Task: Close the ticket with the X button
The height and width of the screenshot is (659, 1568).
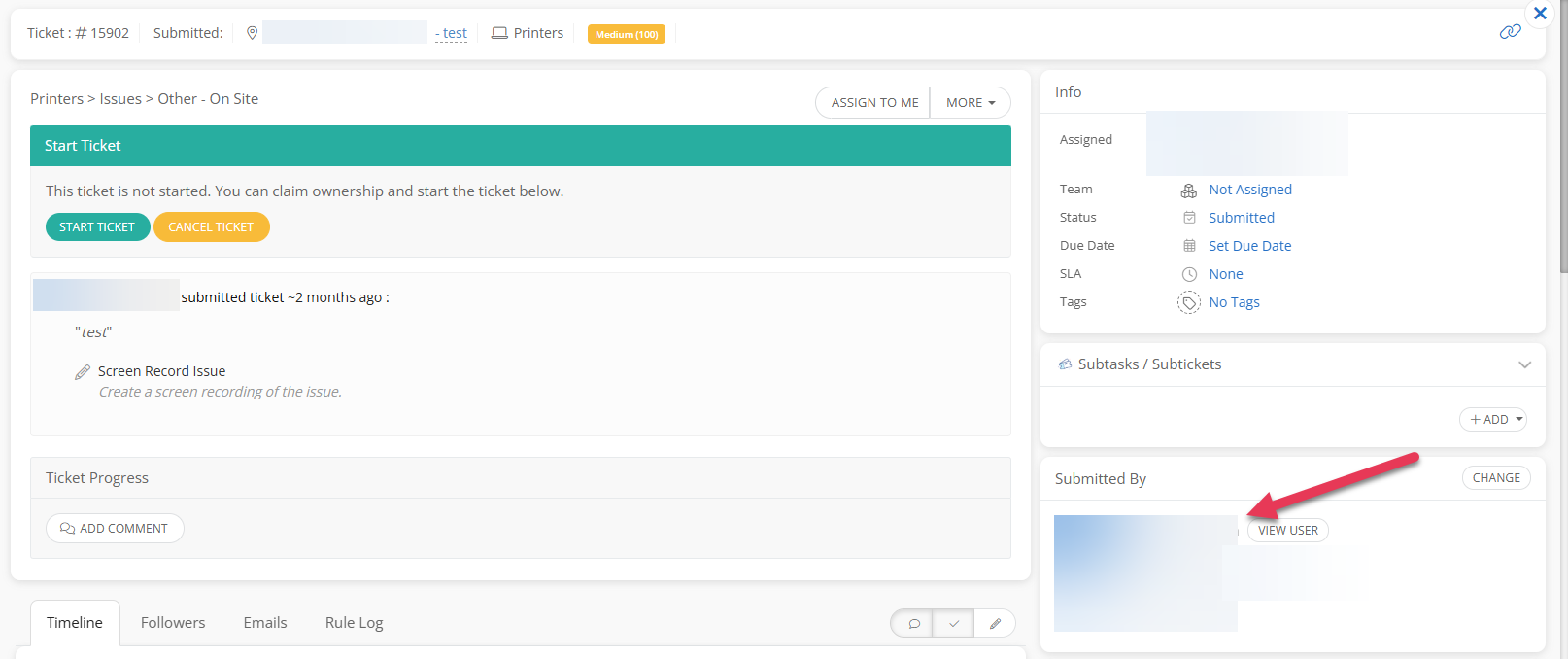Action: click(x=1540, y=14)
